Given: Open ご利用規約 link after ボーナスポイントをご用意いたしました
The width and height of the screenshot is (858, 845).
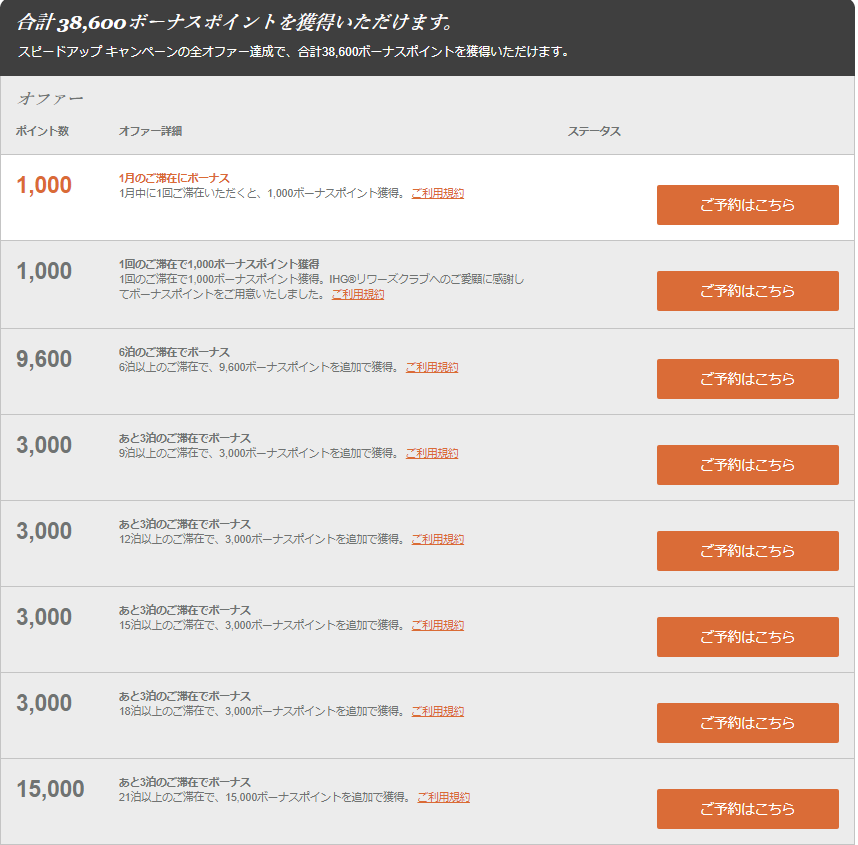Looking at the screenshot, I should point(358,294).
